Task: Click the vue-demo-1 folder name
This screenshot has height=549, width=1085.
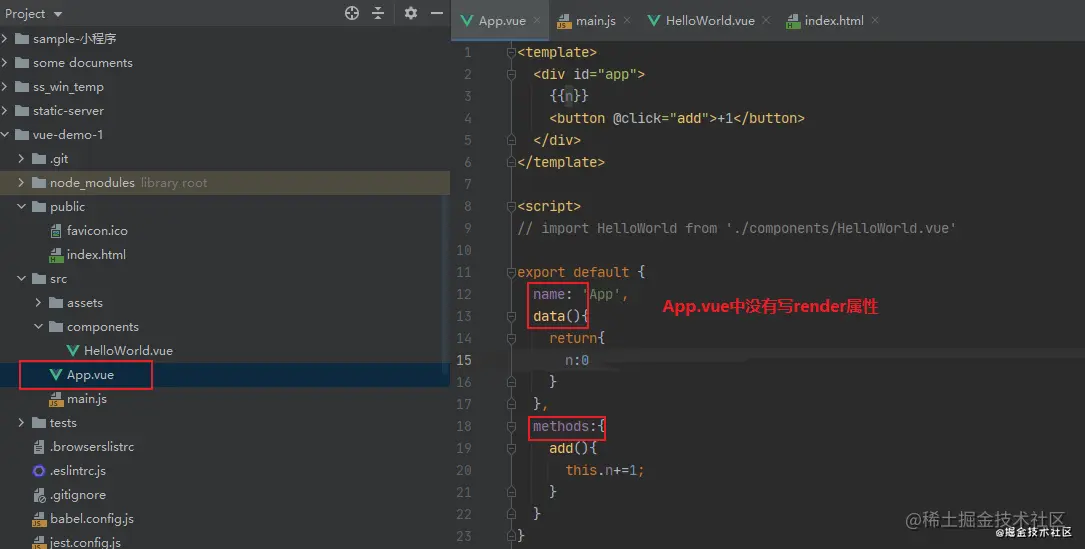Action: (x=68, y=135)
